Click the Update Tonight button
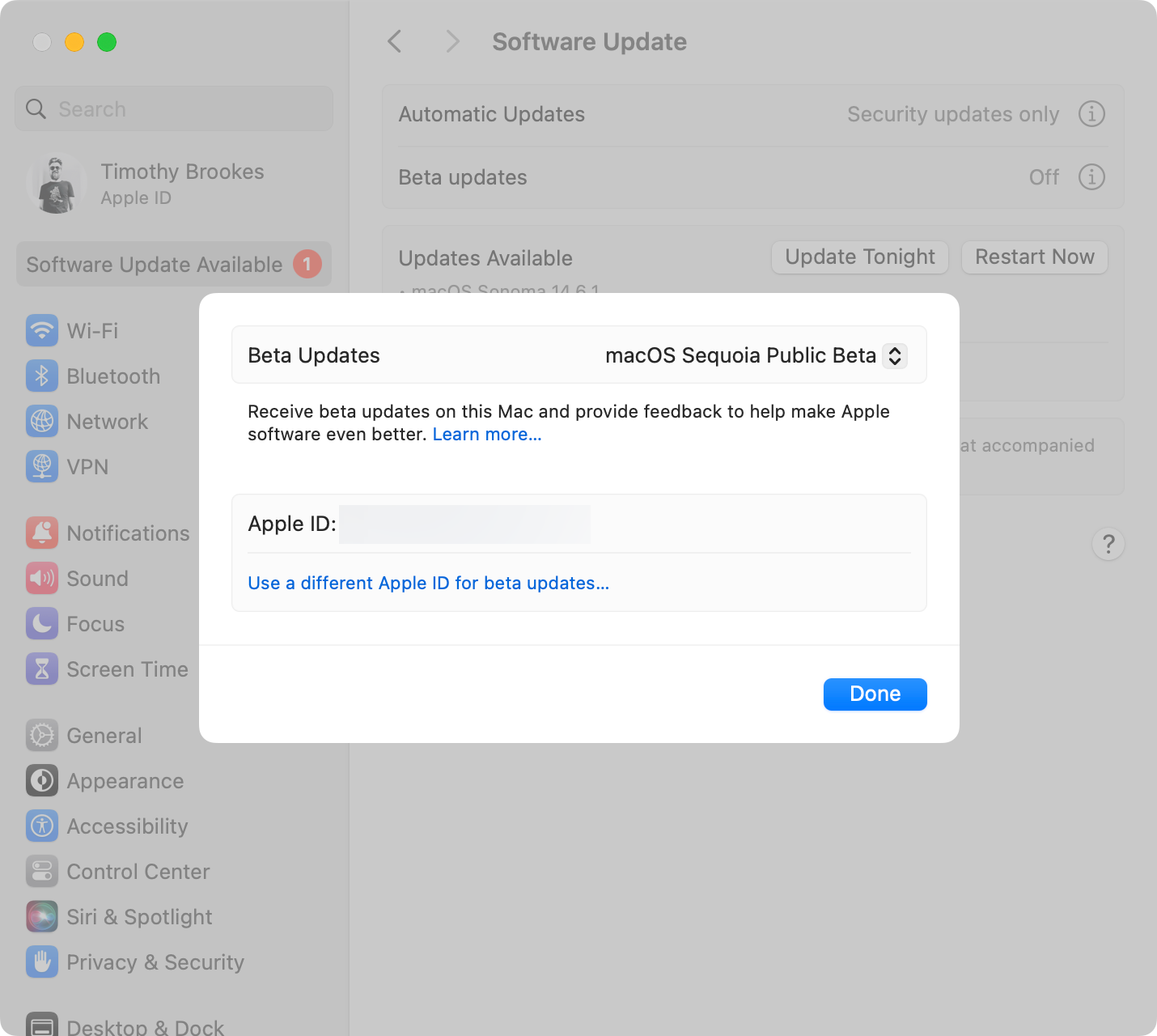Image resolution: width=1157 pixels, height=1036 pixels. (x=860, y=257)
